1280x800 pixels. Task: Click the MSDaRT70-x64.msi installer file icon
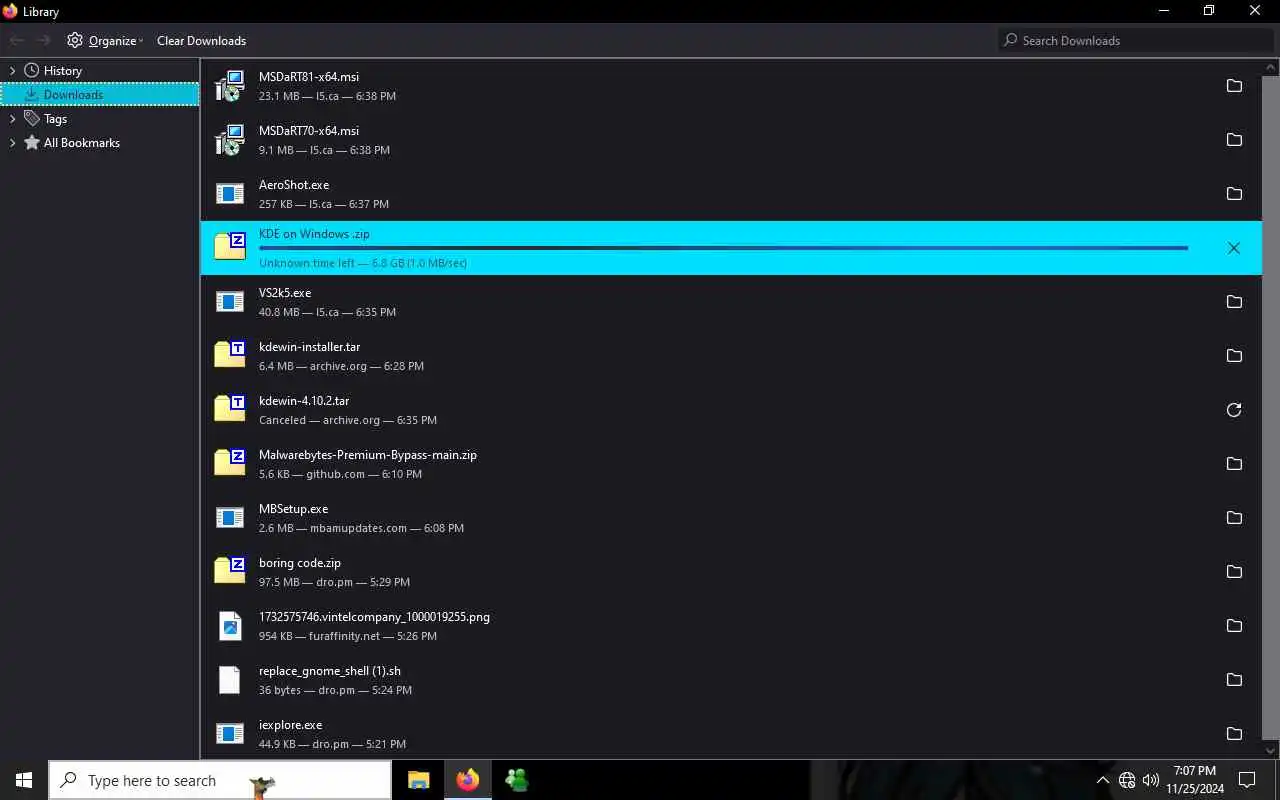point(230,140)
